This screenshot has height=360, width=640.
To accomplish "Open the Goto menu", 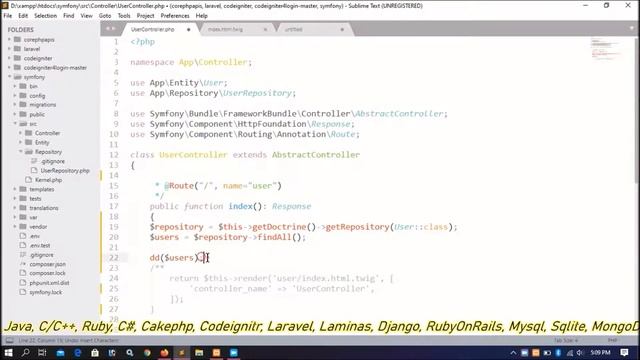I will [105, 16].
